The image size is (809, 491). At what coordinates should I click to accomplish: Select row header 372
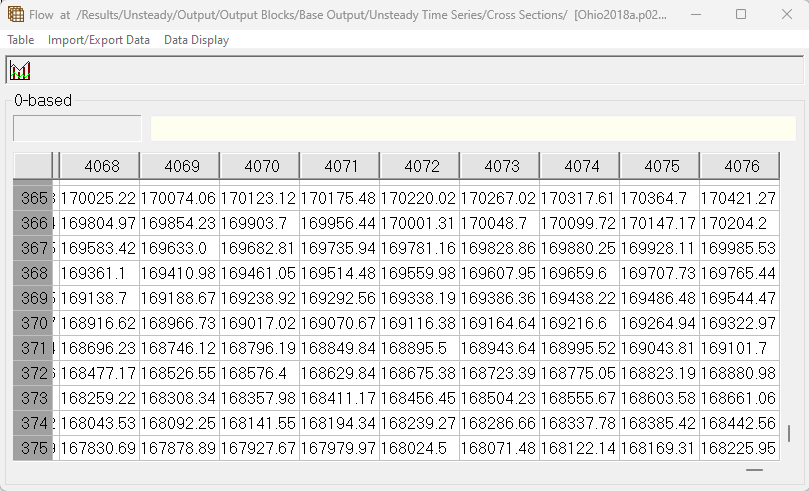(x=33, y=373)
